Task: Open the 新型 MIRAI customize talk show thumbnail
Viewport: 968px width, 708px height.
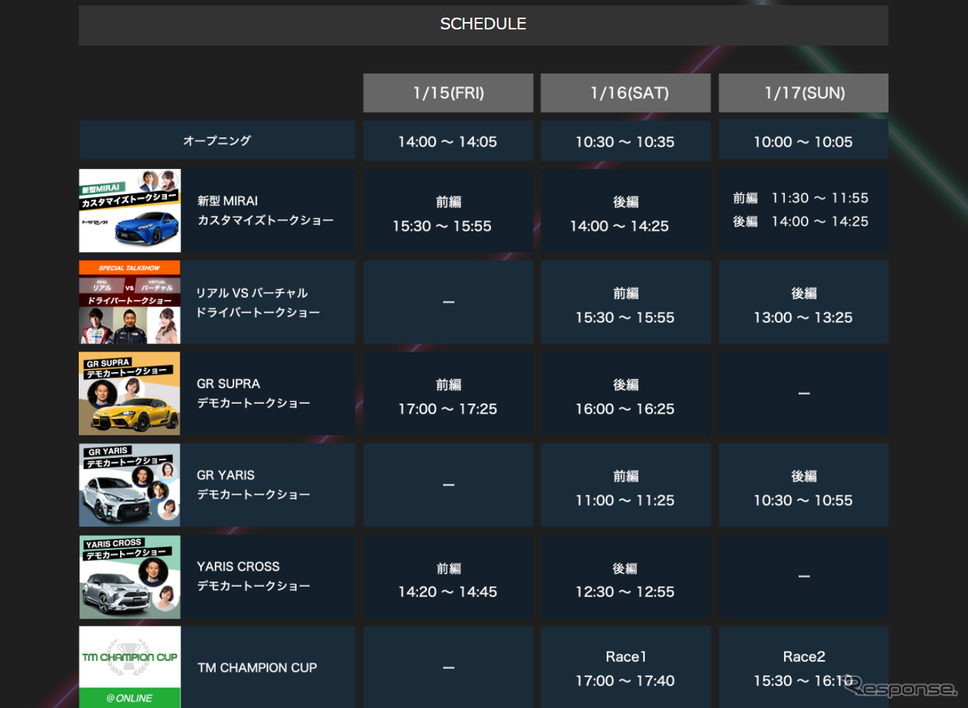Action: 130,210
